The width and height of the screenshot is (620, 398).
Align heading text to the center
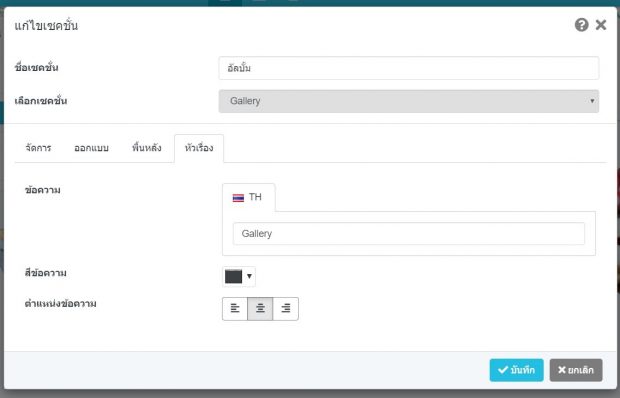click(x=260, y=309)
